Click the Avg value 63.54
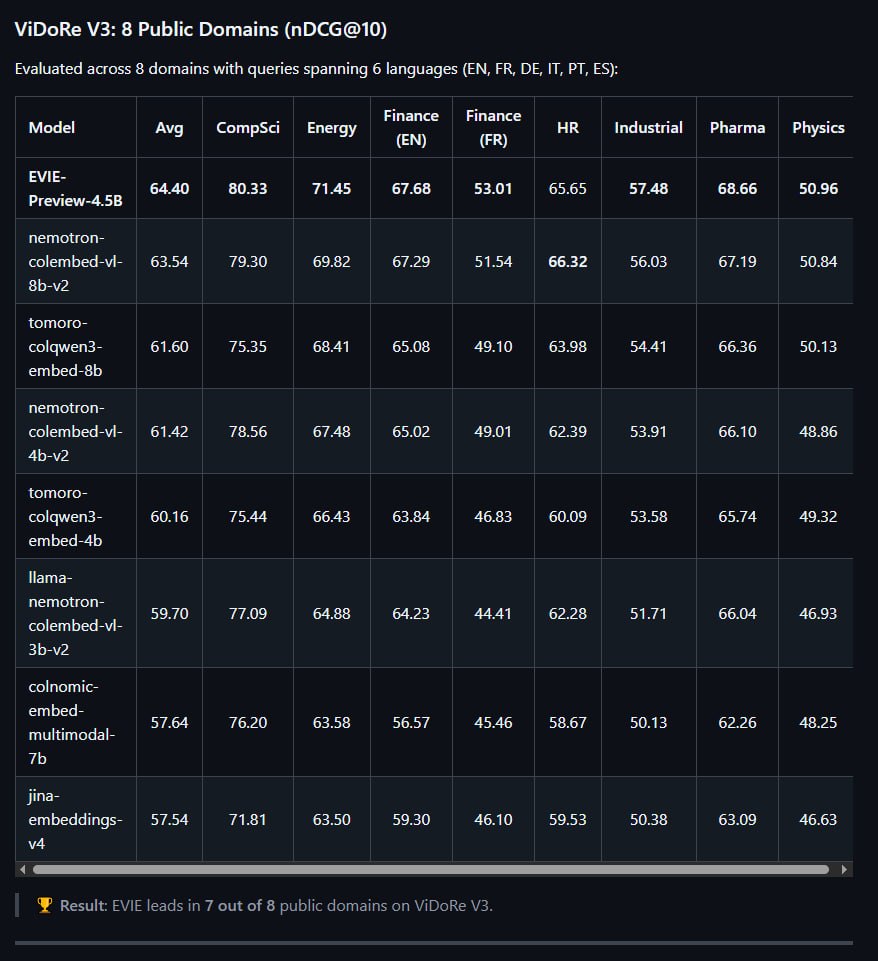Viewport: 878px width, 961px height. click(x=169, y=261)
